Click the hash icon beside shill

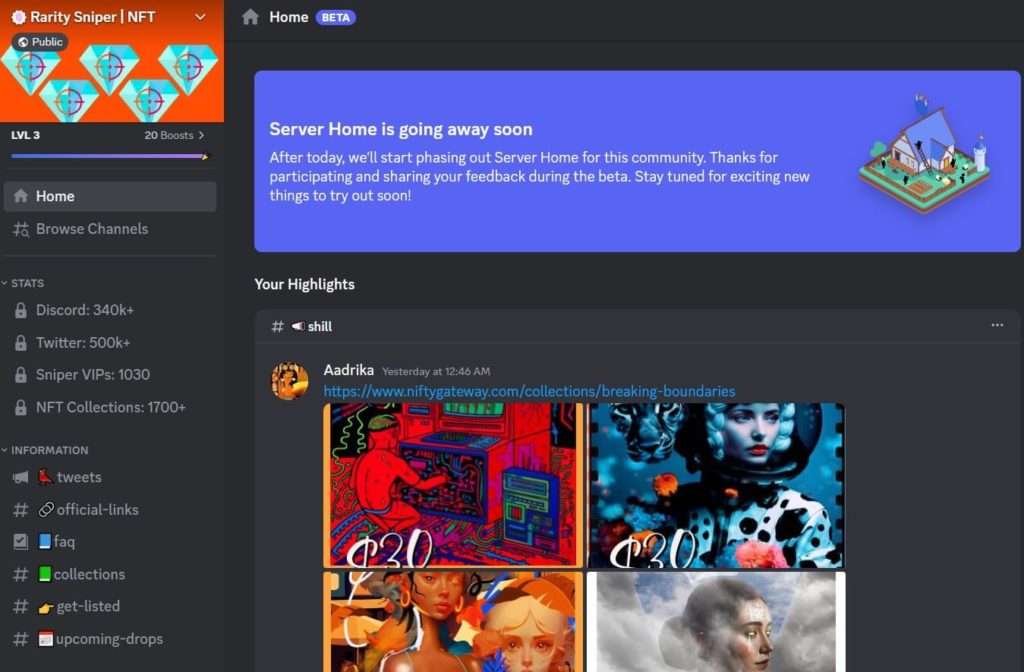(x=278, y=327)
